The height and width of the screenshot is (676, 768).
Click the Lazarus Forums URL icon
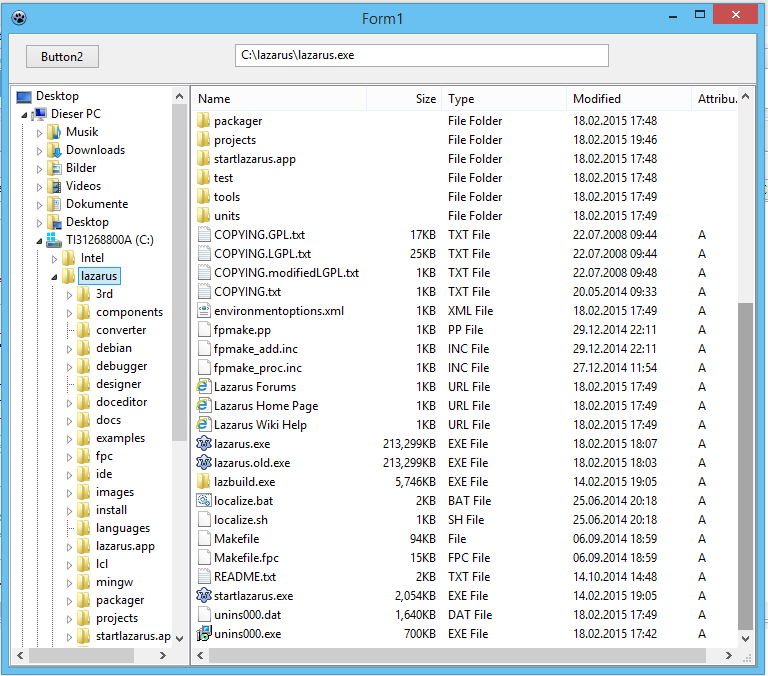coord(204,387)
